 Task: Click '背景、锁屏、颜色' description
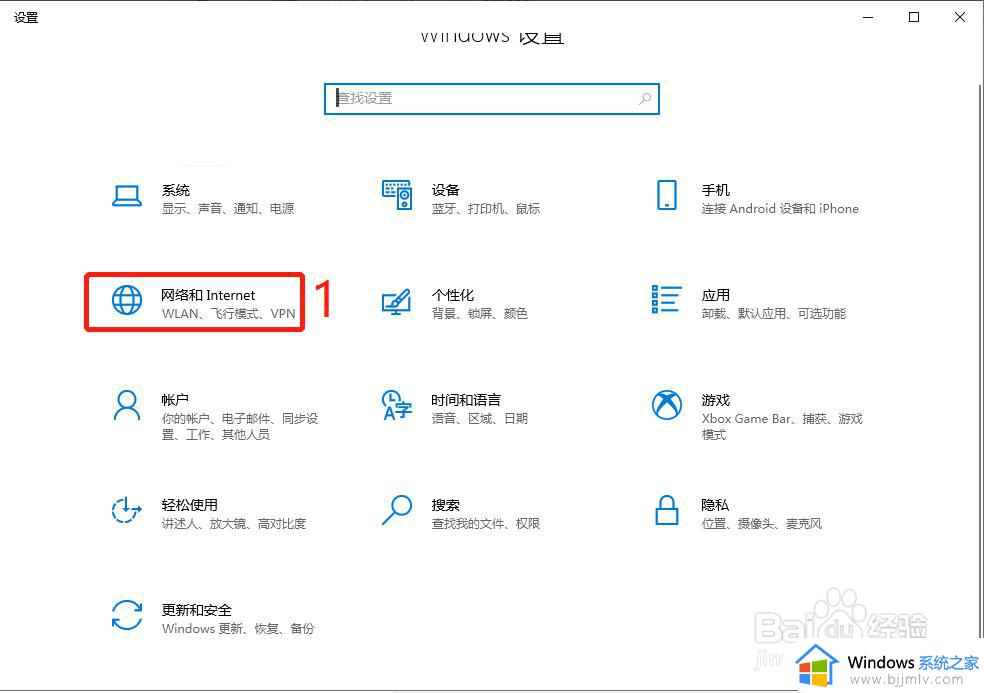pyautogui.click(x=479, y=314)
